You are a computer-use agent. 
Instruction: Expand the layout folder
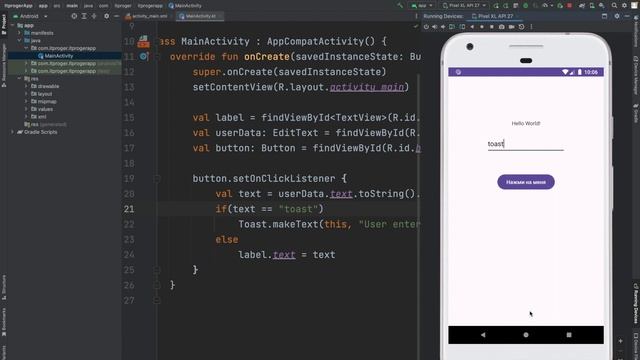(x=26, y=94)
